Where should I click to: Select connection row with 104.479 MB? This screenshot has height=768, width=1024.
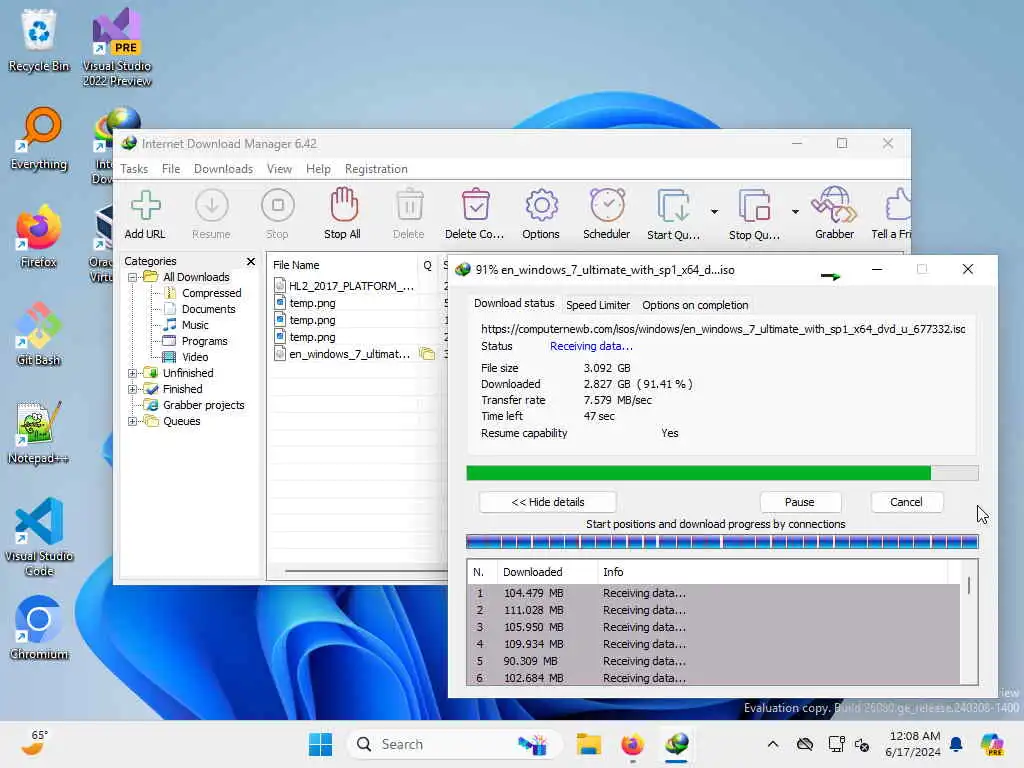click(714, 593)
